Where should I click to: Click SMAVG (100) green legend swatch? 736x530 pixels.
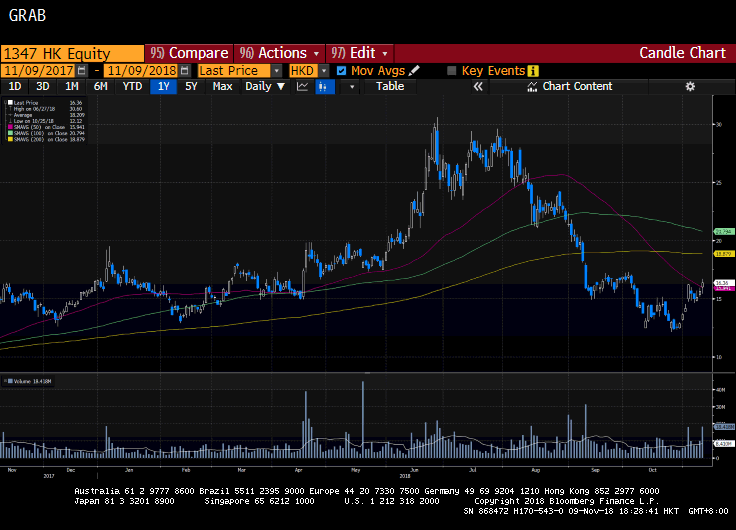pos(10,133)
